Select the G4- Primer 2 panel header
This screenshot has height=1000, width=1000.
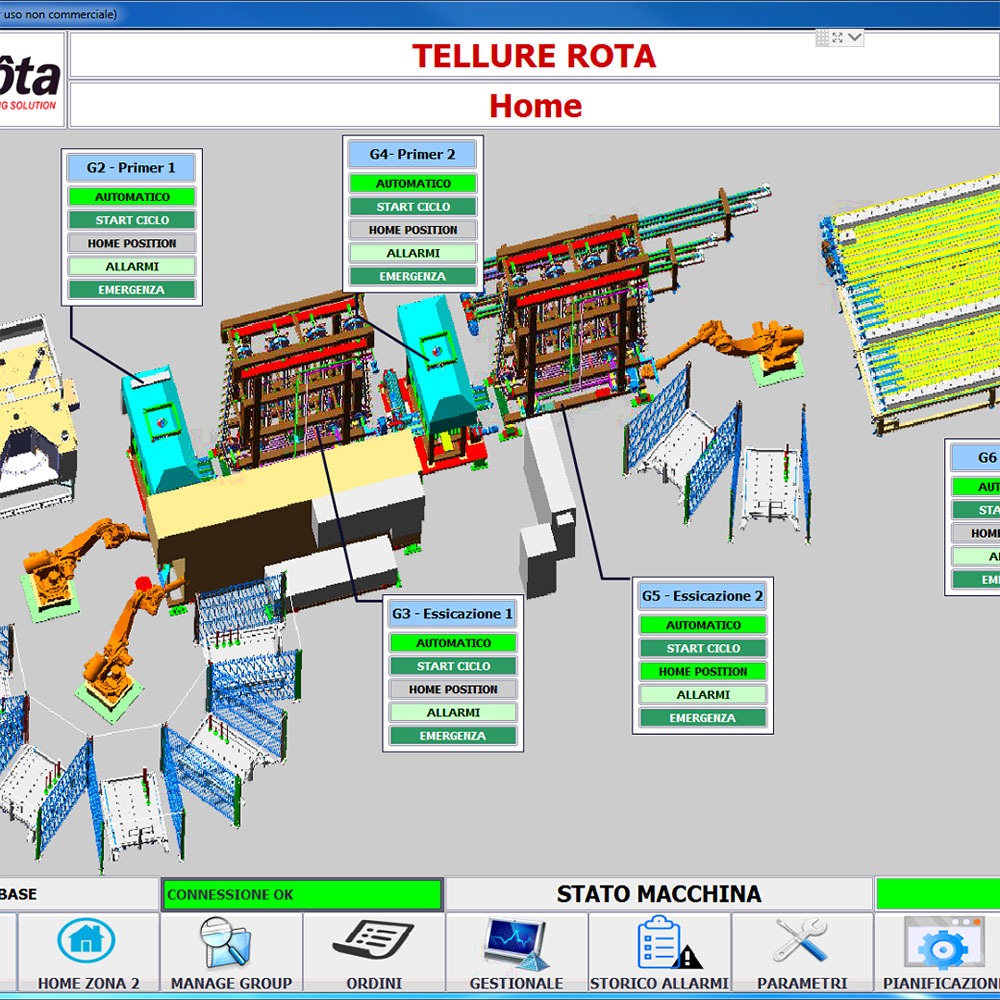(413, 154)
